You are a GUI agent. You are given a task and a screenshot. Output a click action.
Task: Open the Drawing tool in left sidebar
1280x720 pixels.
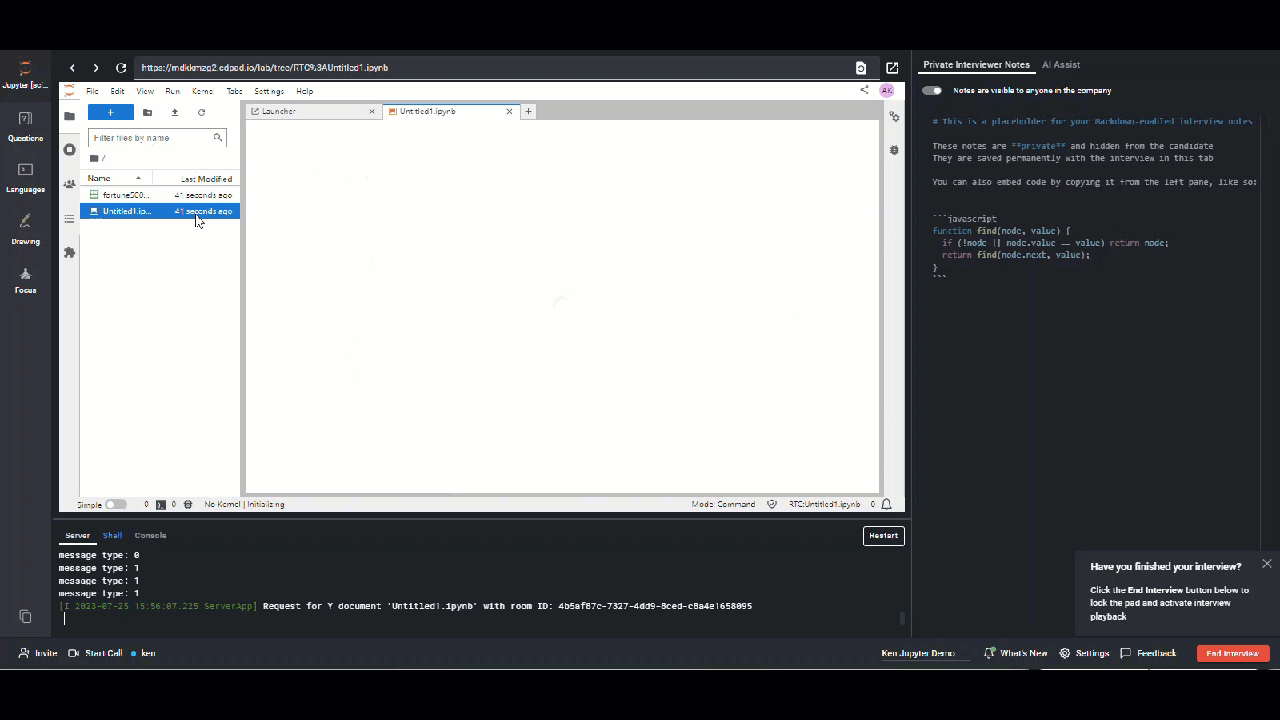[x=26, y=227]
